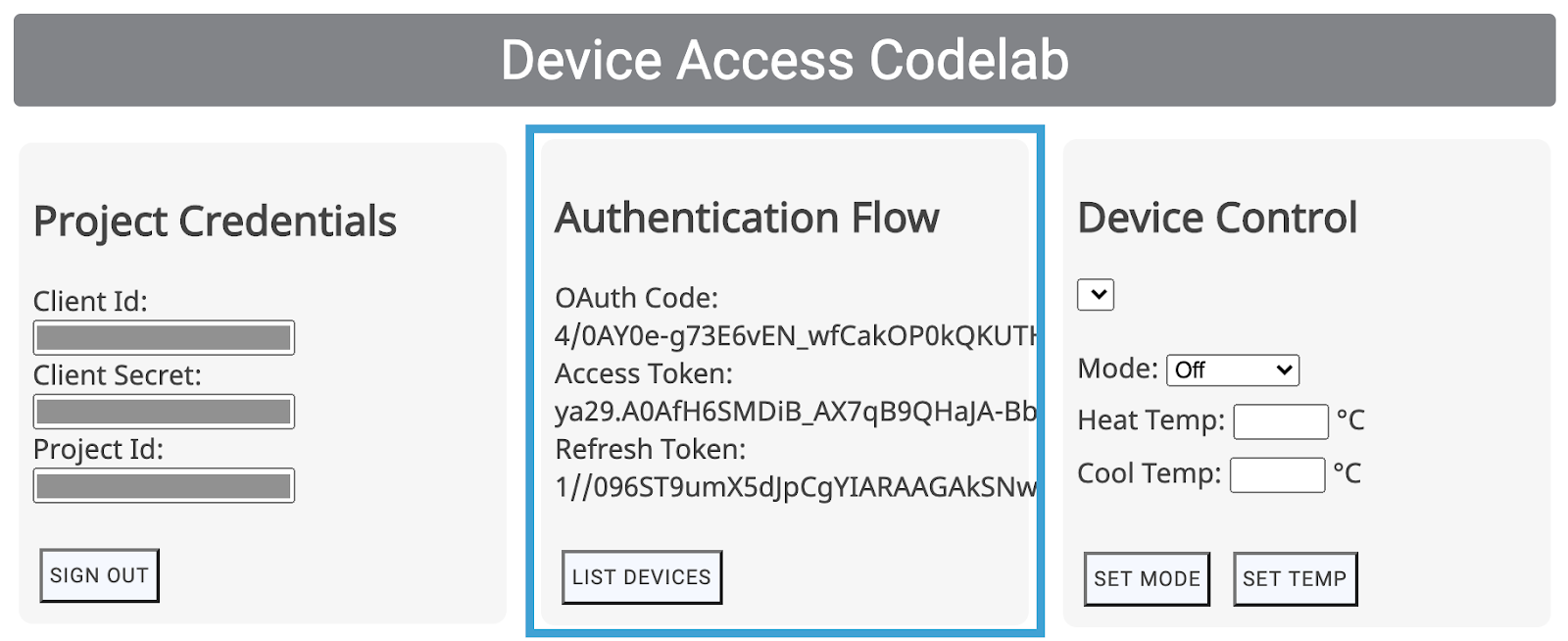Viewport: 1568px width, 641px height.
Task: Click the SIGN OUT button
Action: [99, 575]
